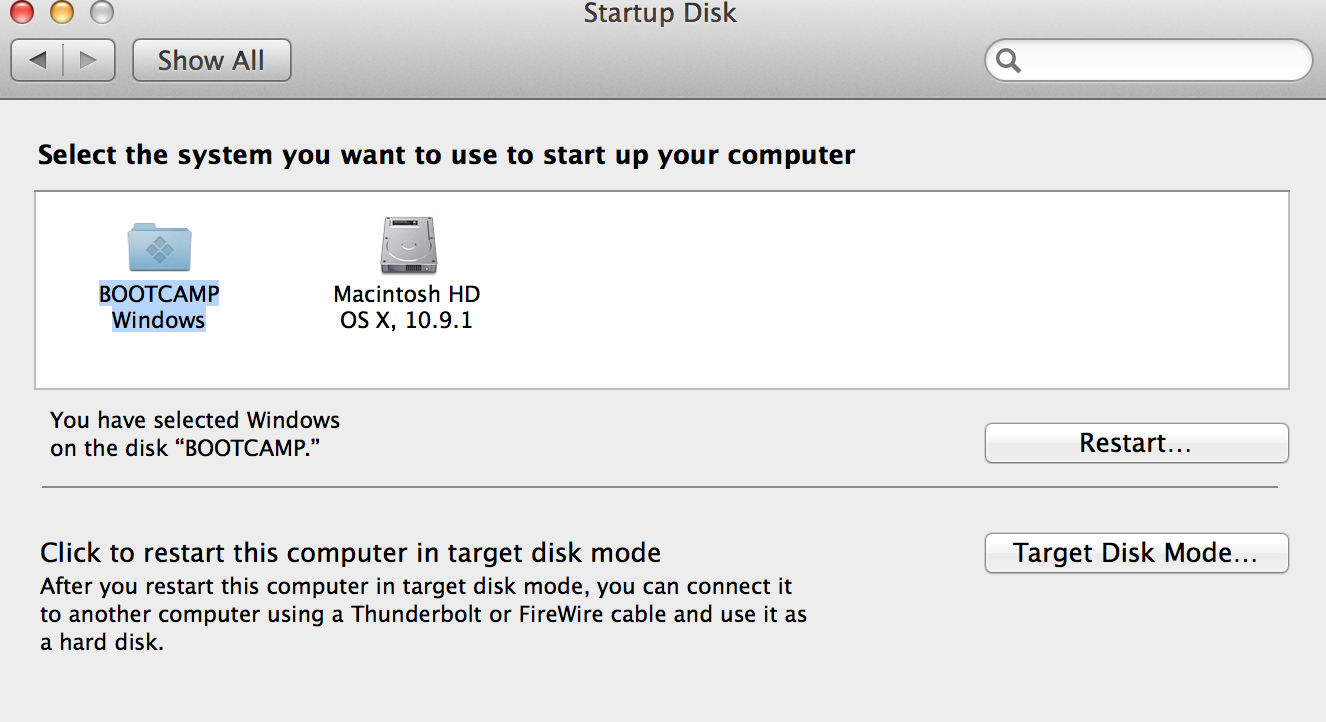Click the back navigation arrow
This screenshot has width=1326, height=722.
[38, 60]
